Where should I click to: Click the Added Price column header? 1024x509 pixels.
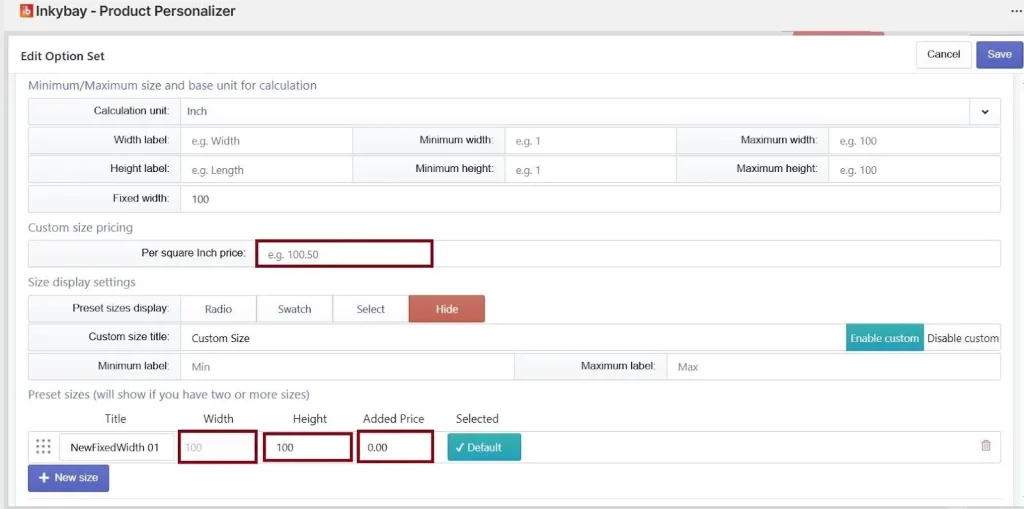[394, 419]
